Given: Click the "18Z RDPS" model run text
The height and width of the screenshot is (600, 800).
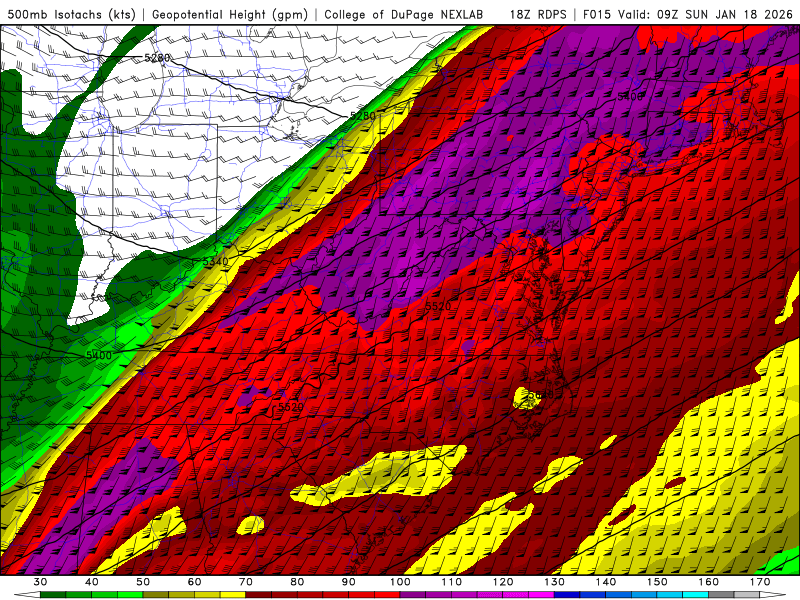Looking at the screenshot, I should [x=538, y=14].
